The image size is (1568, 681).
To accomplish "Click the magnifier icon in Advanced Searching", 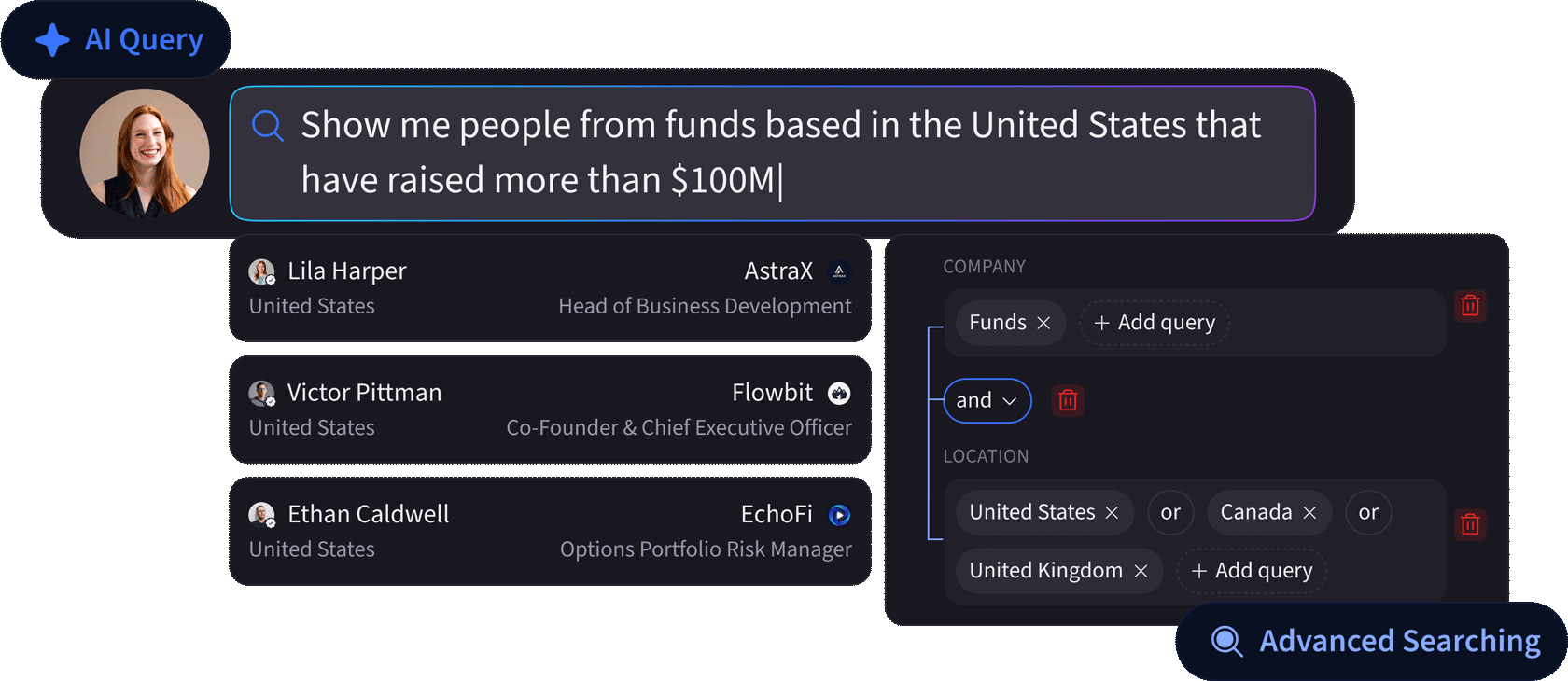I will (1225, 641).
